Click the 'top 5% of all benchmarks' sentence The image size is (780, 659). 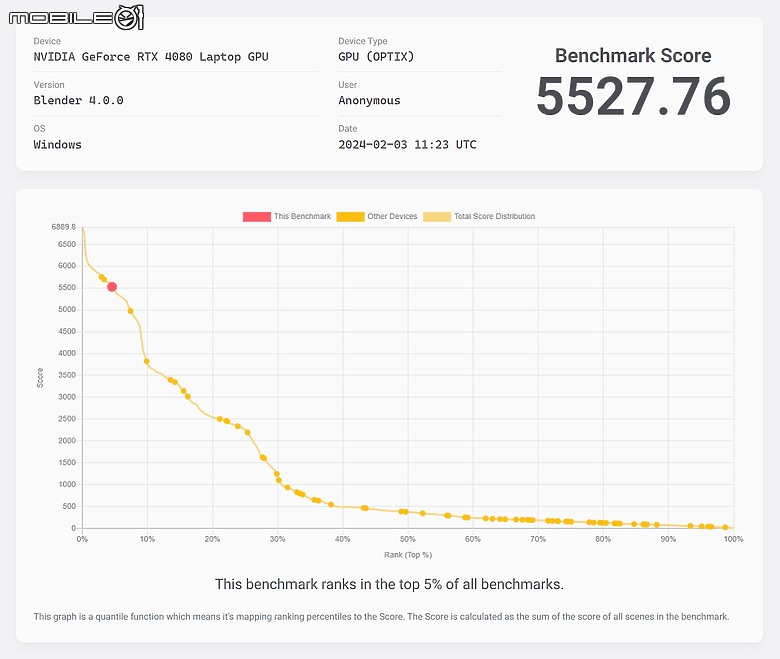(390, 584)
